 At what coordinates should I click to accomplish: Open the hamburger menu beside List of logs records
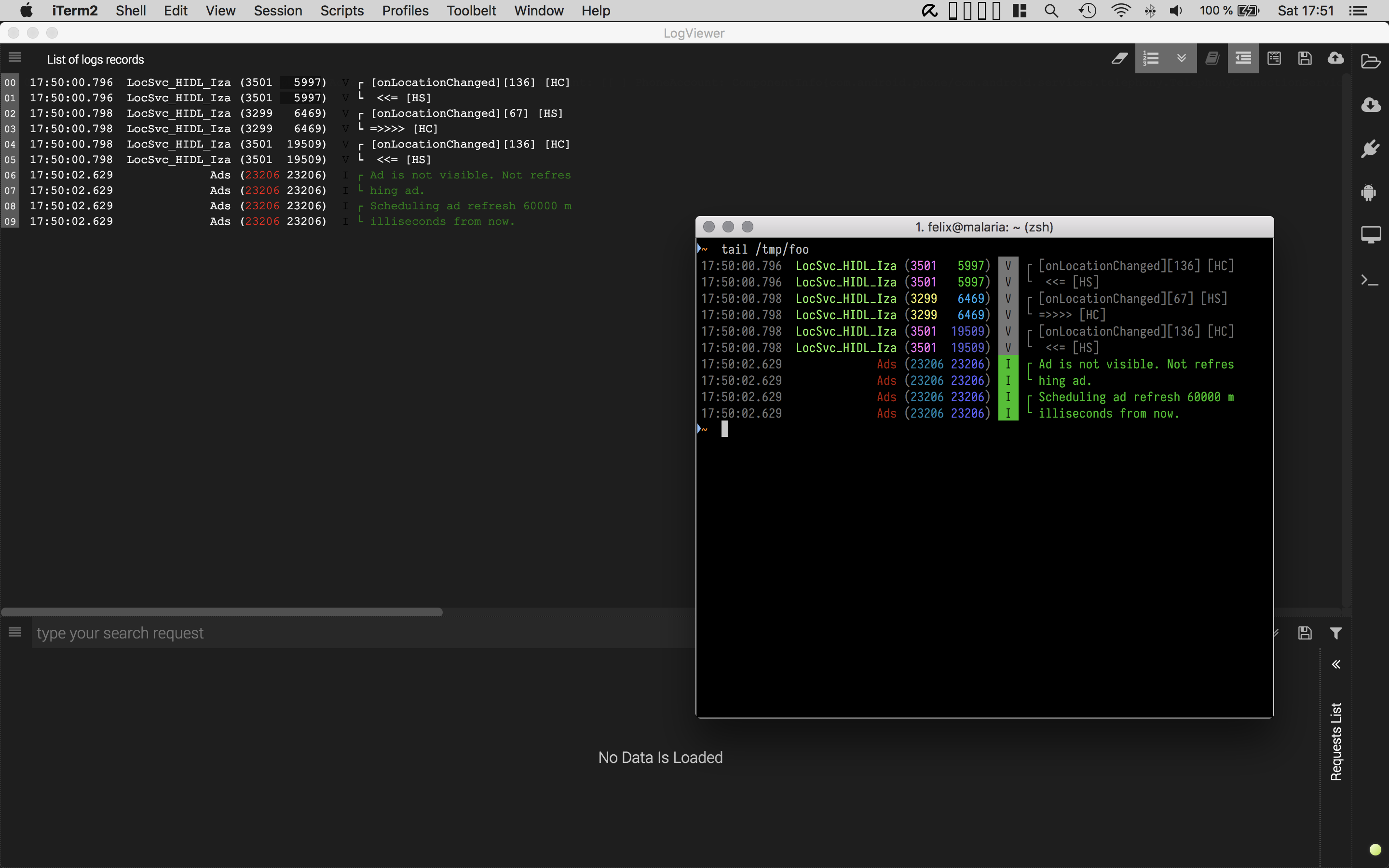15,57
